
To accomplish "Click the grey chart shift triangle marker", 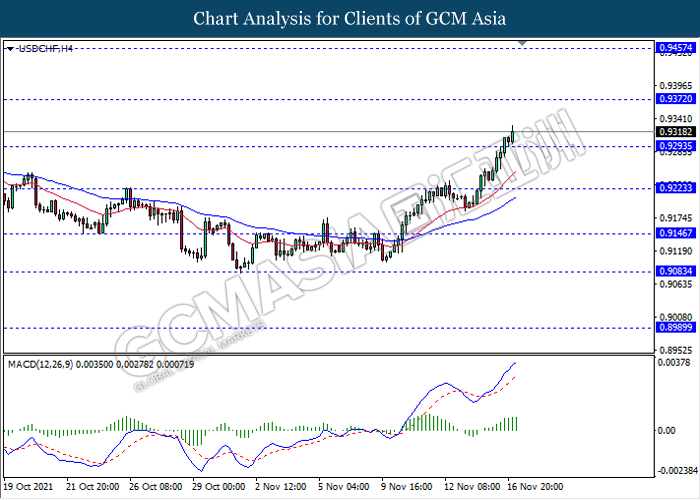I will coord(522,43).
